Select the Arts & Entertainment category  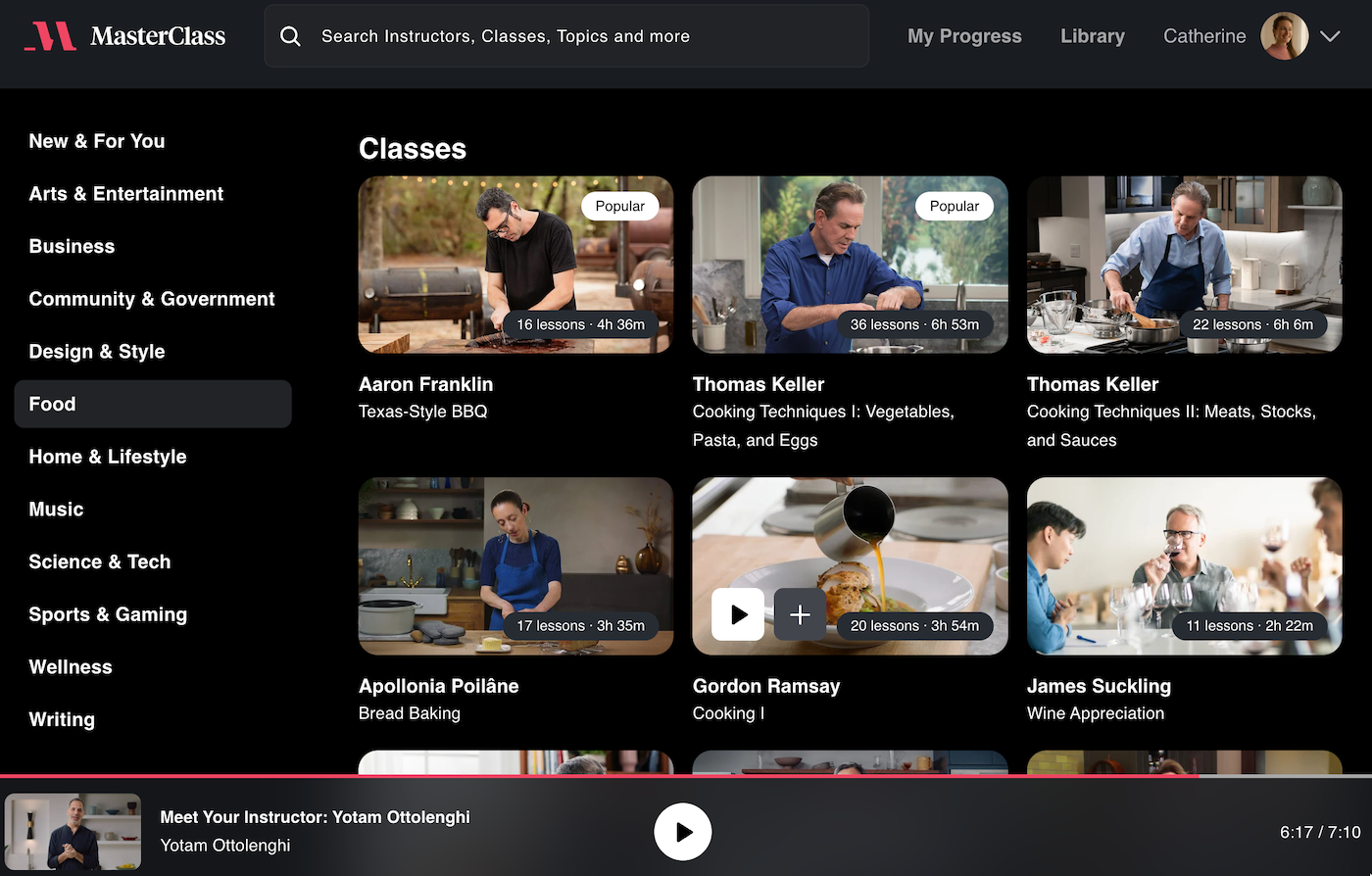pos(126,194)
